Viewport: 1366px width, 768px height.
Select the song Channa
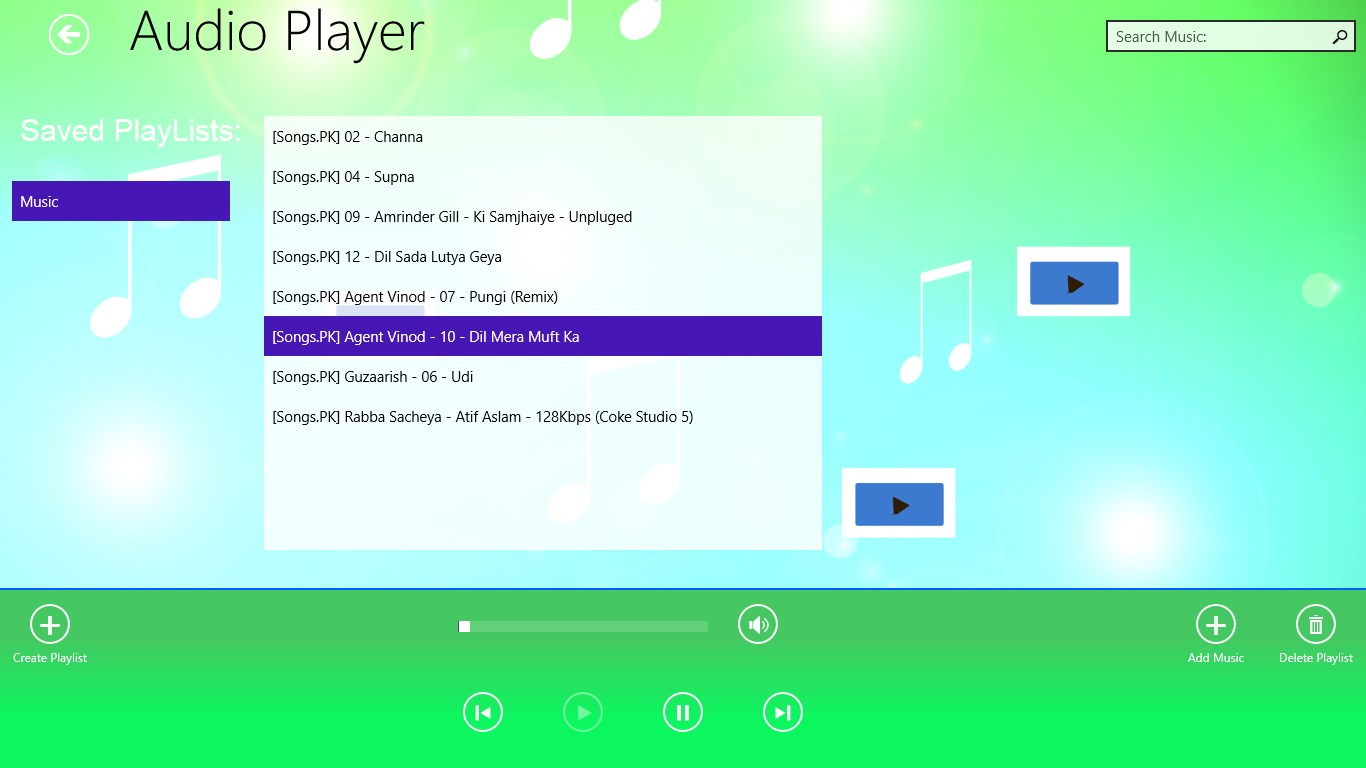(x=347, y=137)
